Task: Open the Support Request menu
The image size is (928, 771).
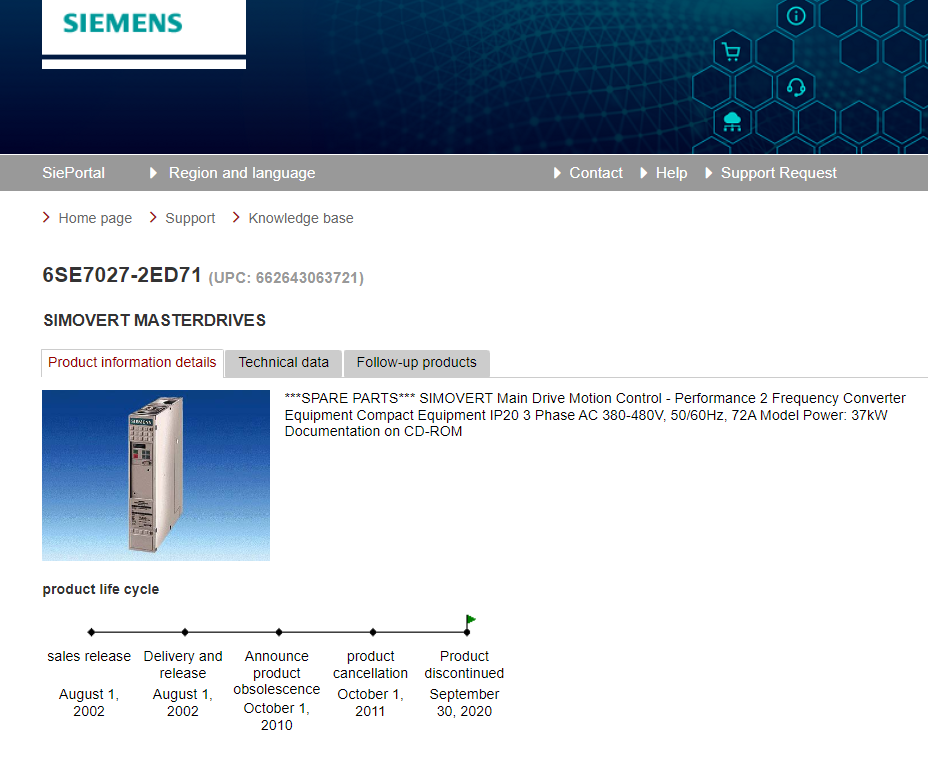Action: pyautogui.click(x=778, y=173)
